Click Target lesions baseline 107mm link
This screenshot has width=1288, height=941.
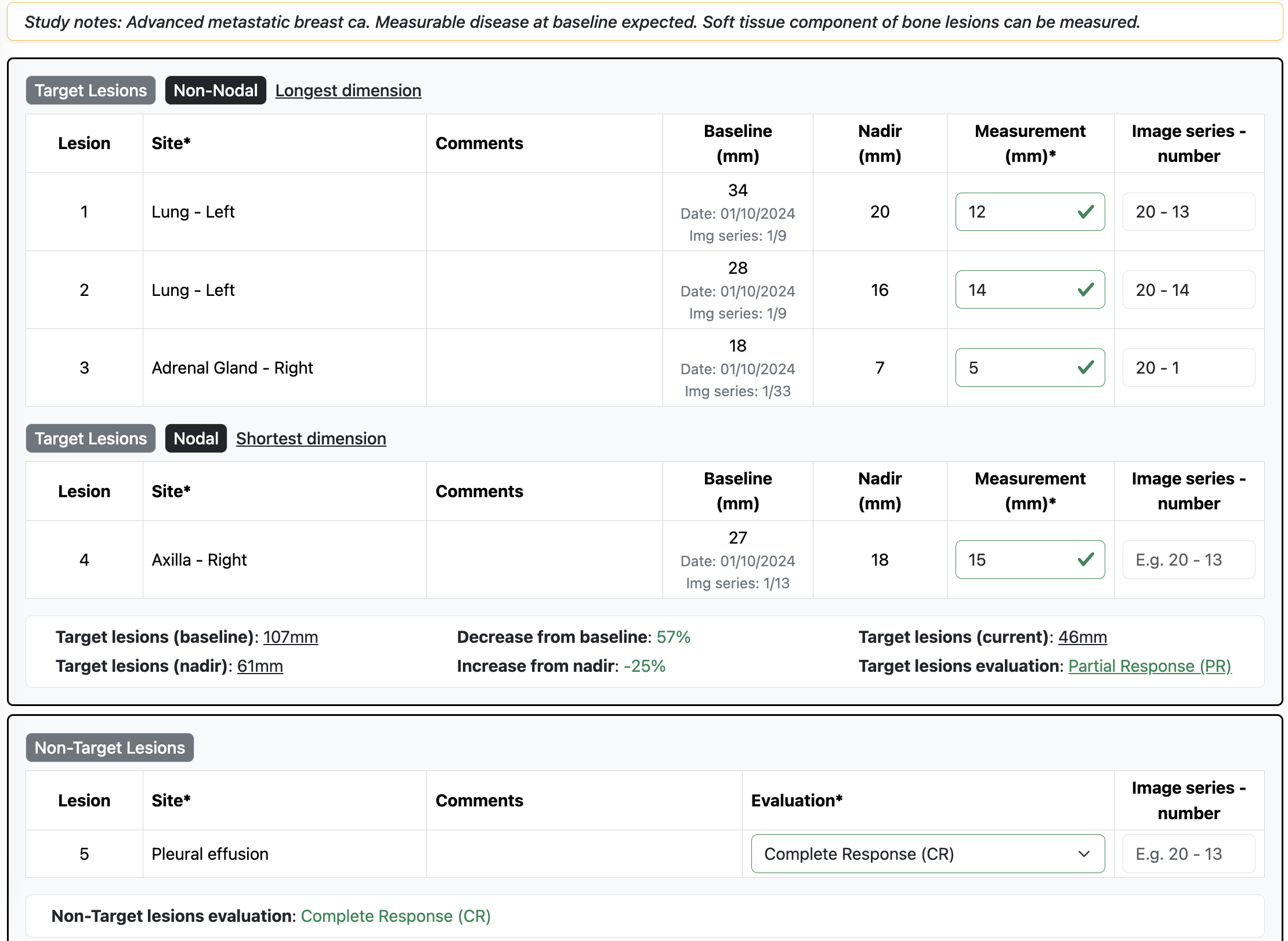click(290, 637)
